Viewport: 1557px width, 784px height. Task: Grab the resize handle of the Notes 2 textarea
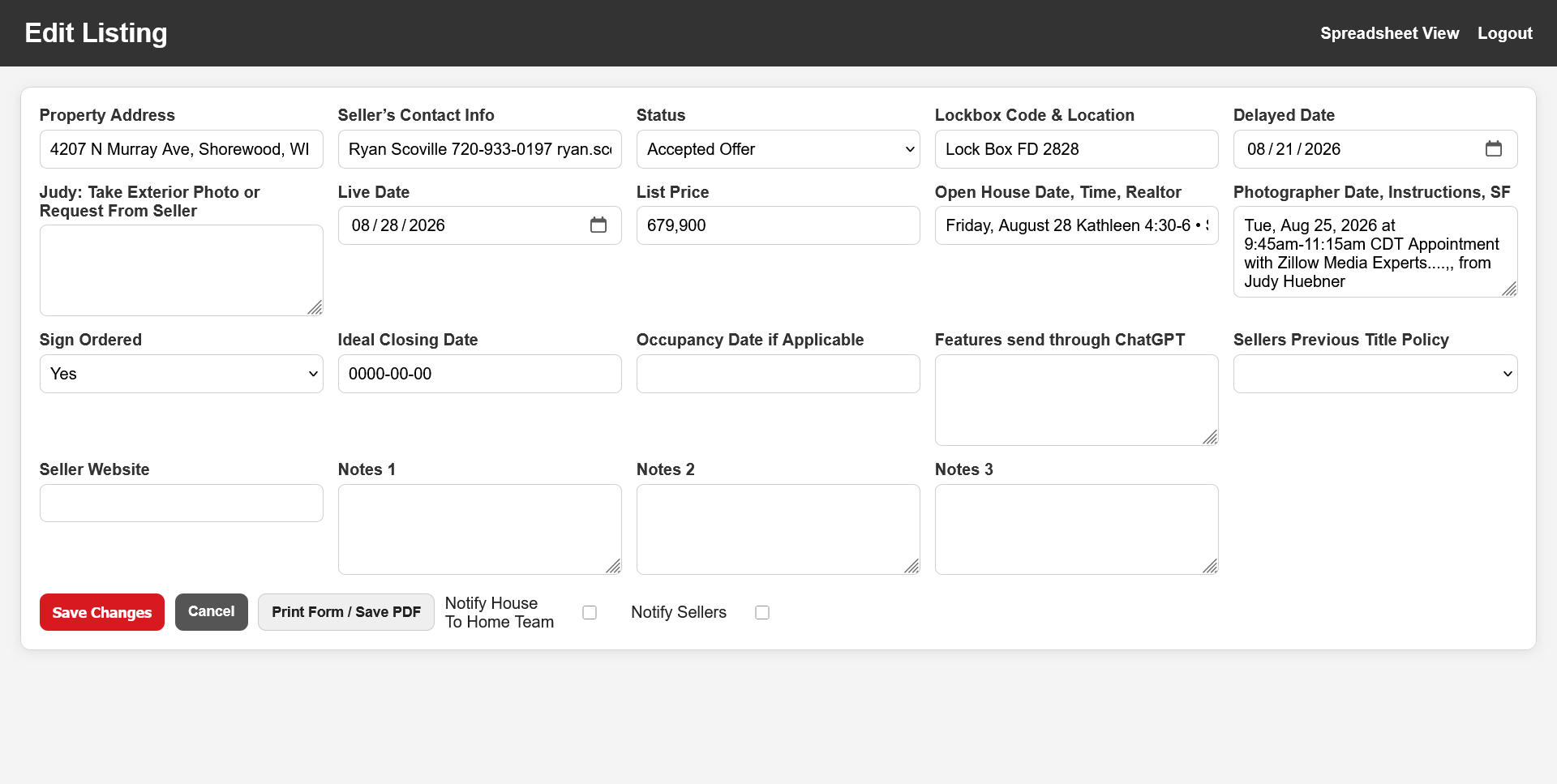pyautogui.click(x=911, y=566)
